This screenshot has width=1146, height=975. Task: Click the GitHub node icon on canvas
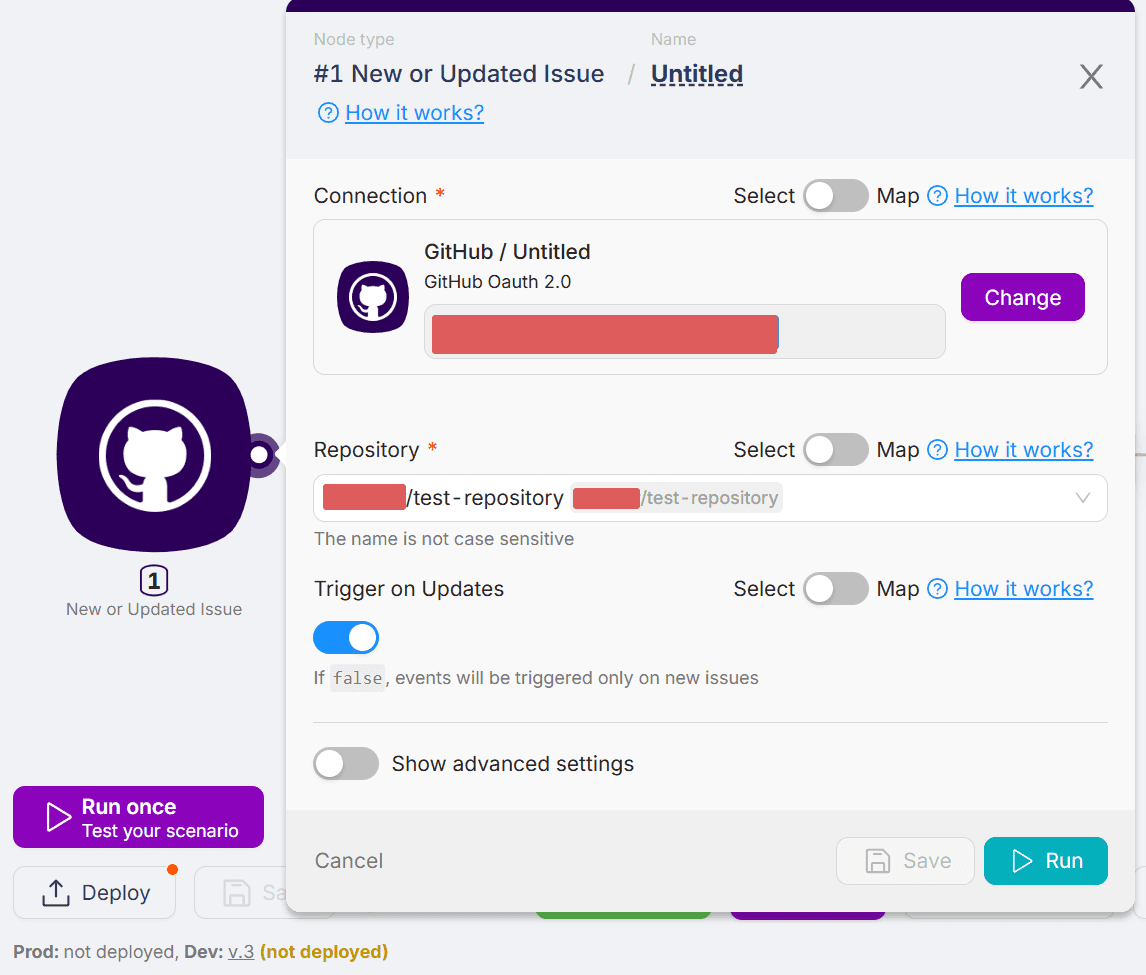click(x=153, y=455)
